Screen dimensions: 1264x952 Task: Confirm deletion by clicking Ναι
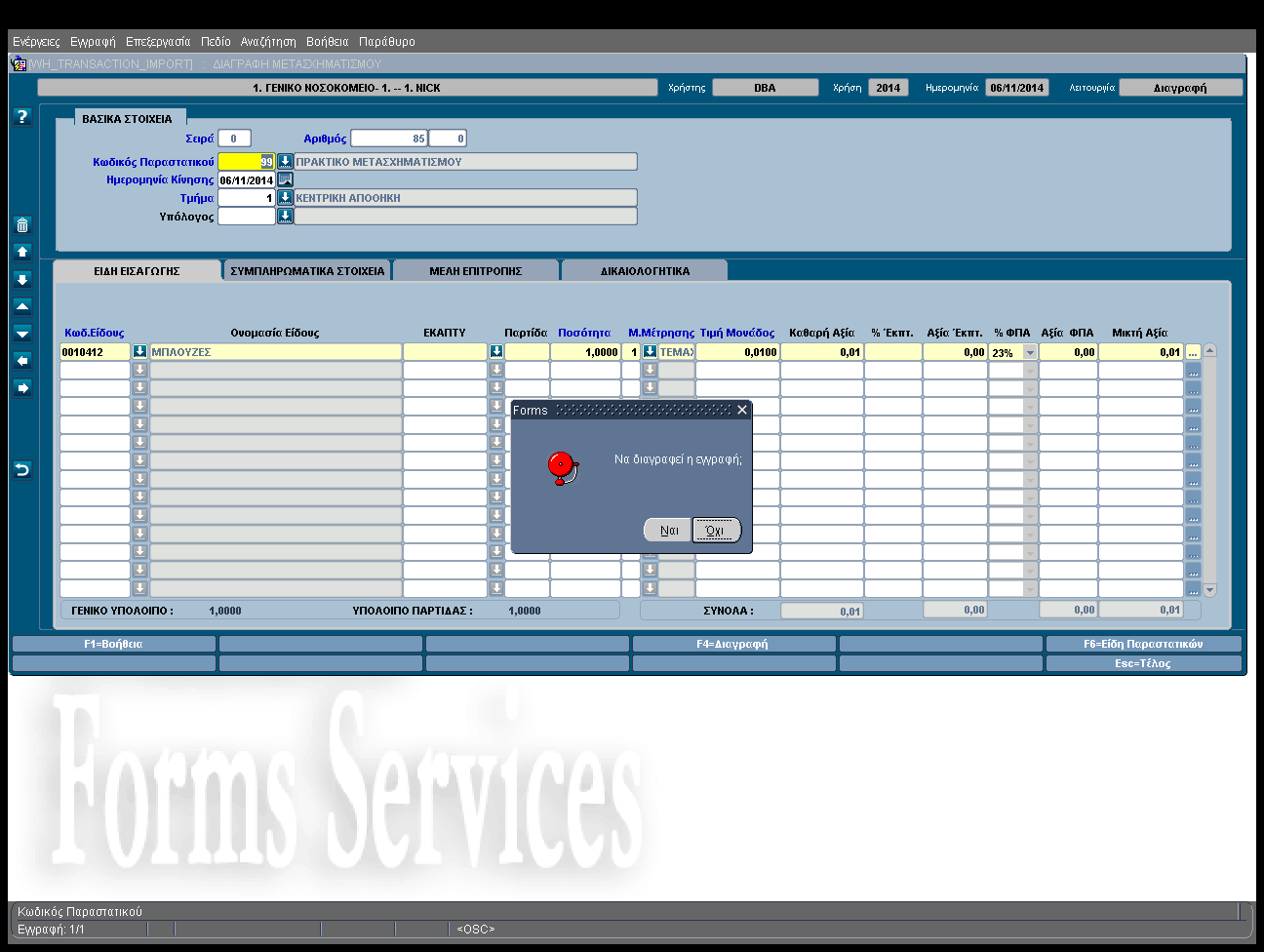668,530
